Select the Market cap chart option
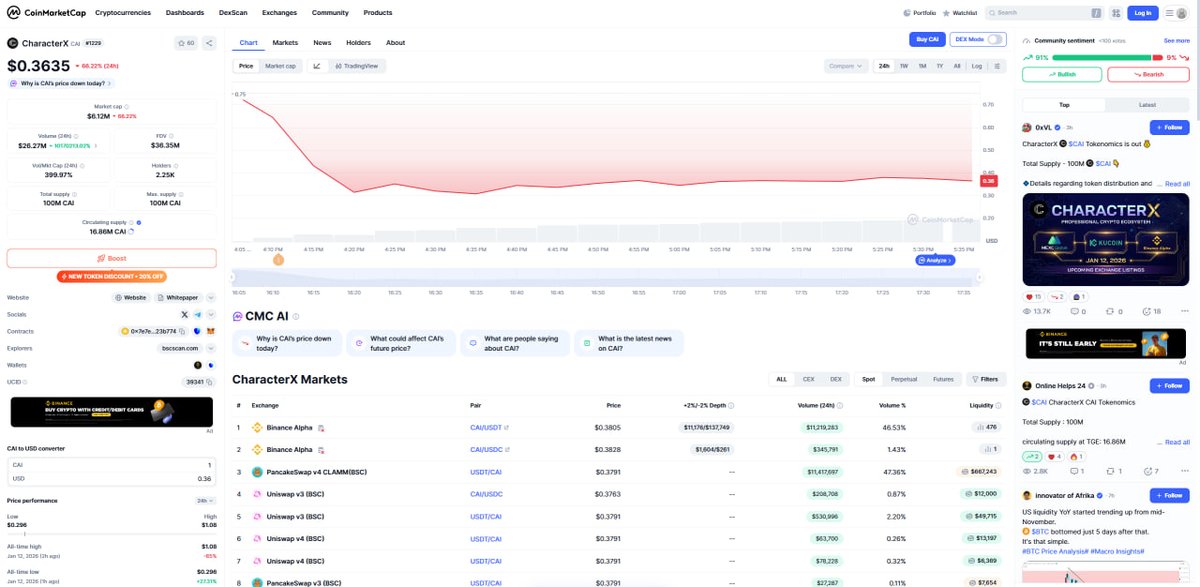This screenshot has width=1200, height=587. point(280,66)
